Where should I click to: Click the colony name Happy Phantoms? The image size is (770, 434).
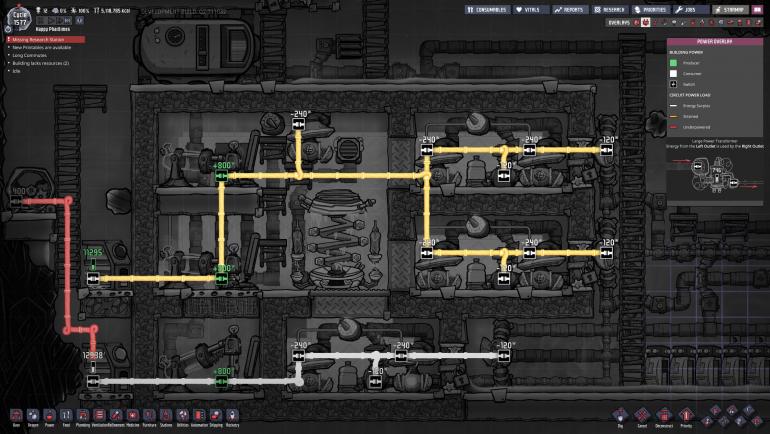tap(53, 29)
